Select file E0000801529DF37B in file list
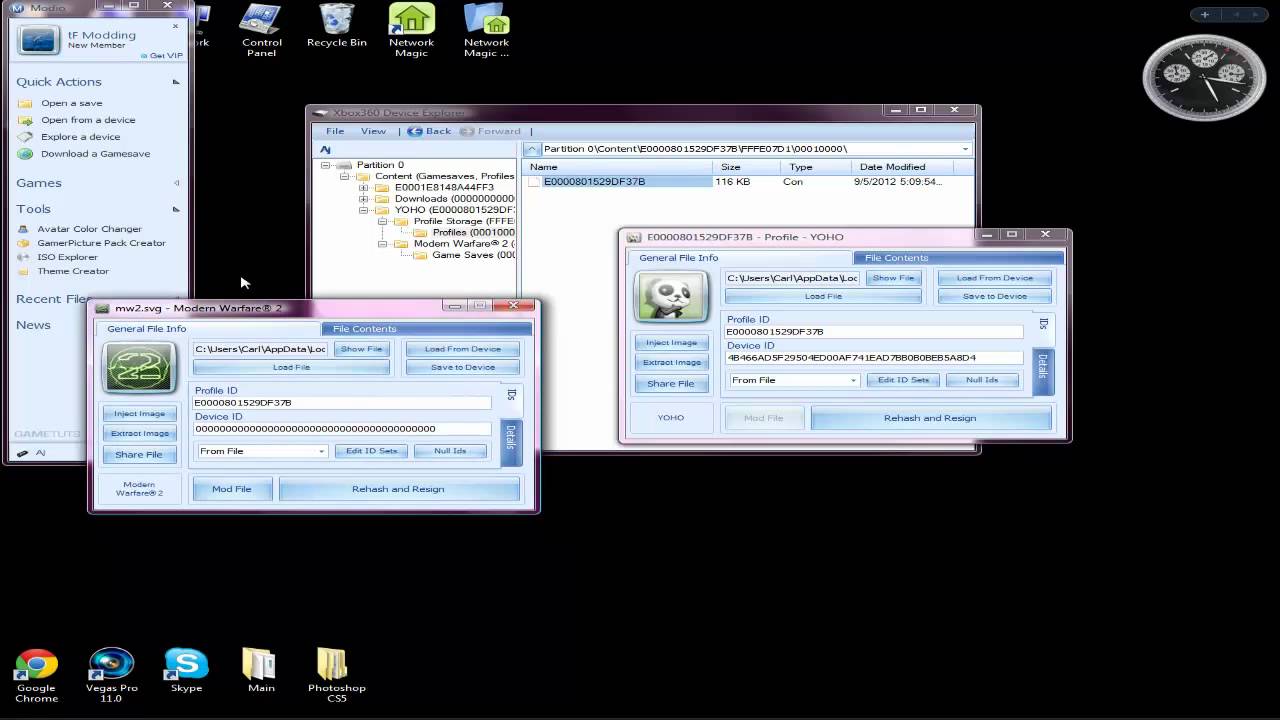This screenshot has width=1280, height=720. click(x=594, y=182)
